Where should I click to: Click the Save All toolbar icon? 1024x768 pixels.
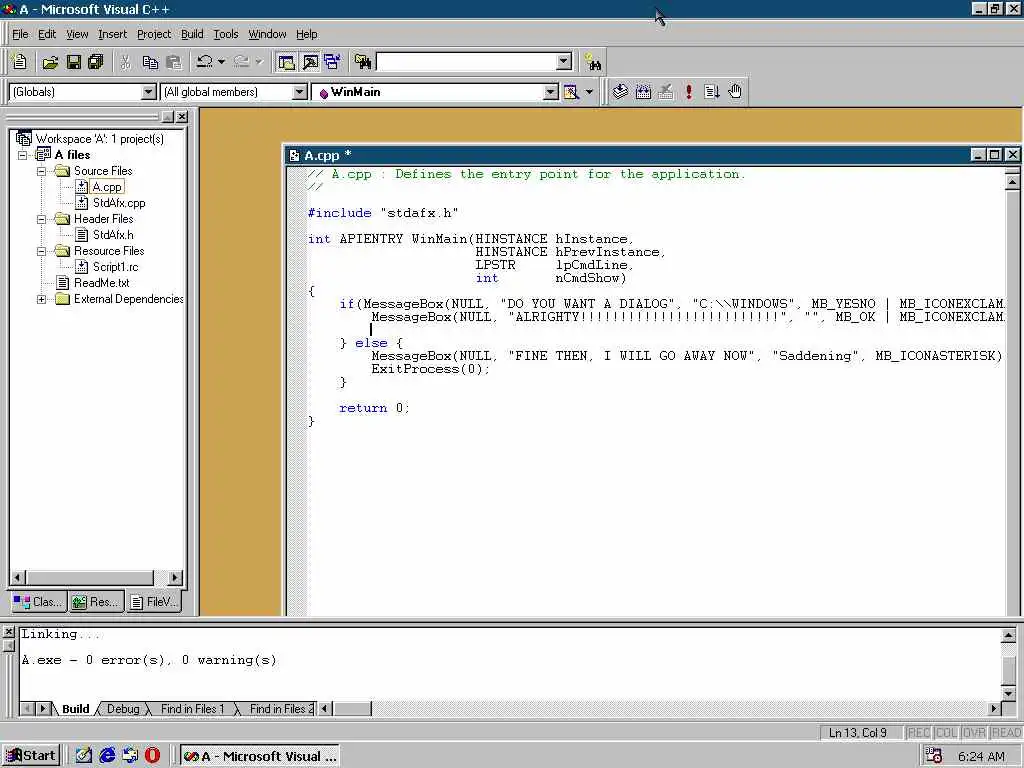(96, 62)
